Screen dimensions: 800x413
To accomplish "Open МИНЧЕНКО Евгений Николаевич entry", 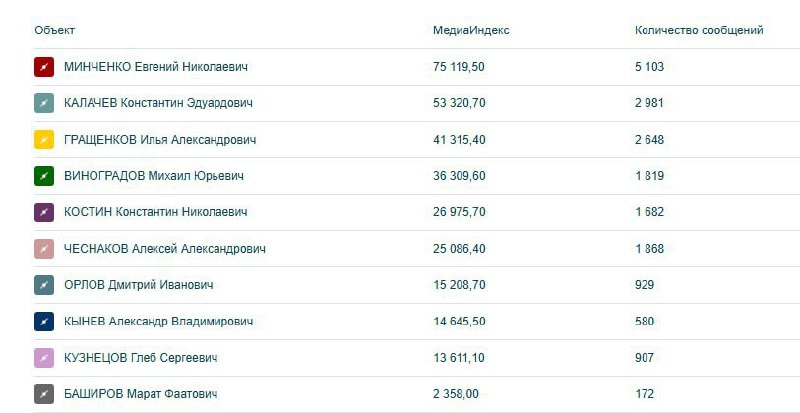I will [156, 67].
